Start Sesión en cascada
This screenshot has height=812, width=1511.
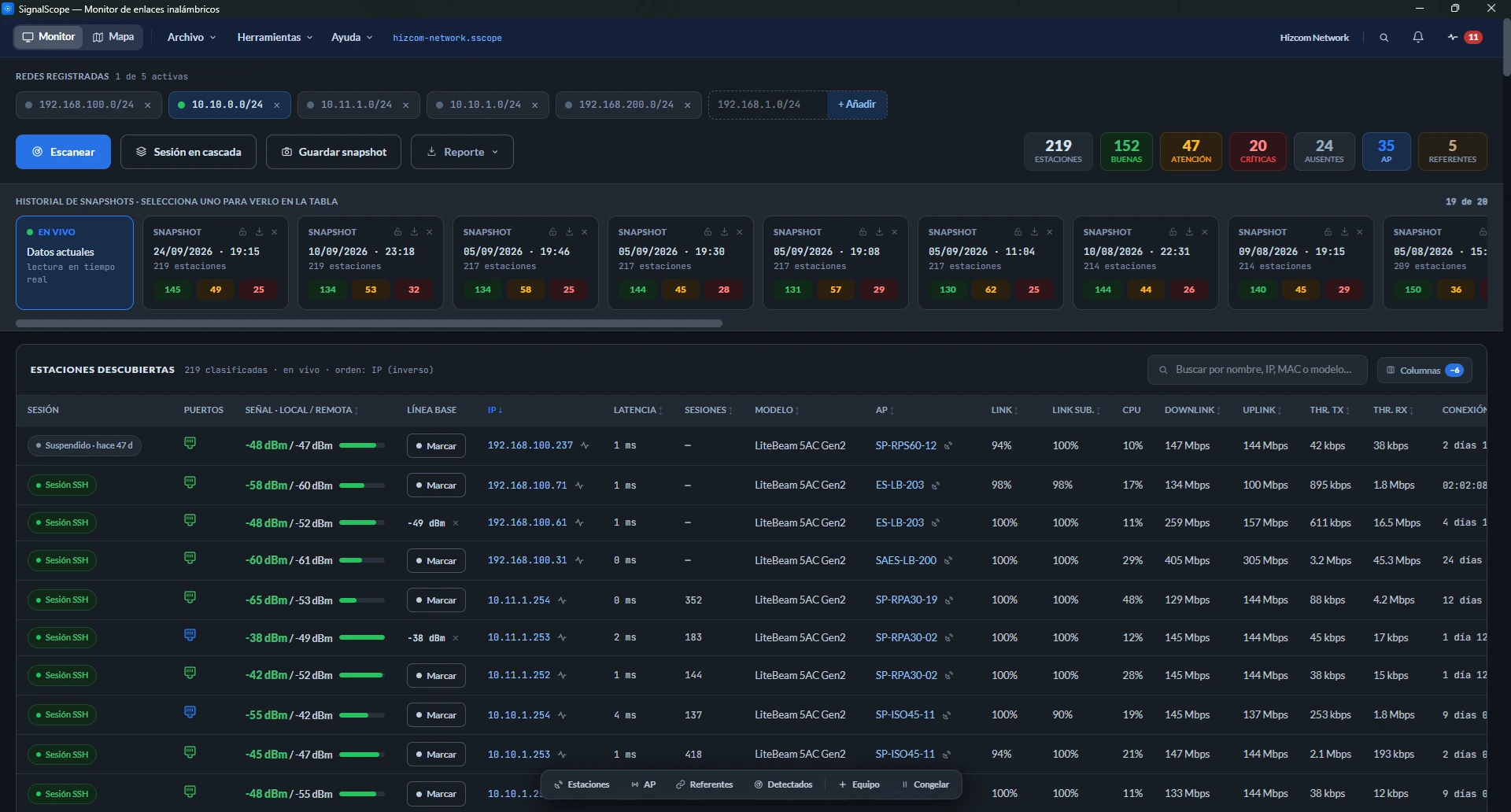pyautogui.click(x=188, y=152)
